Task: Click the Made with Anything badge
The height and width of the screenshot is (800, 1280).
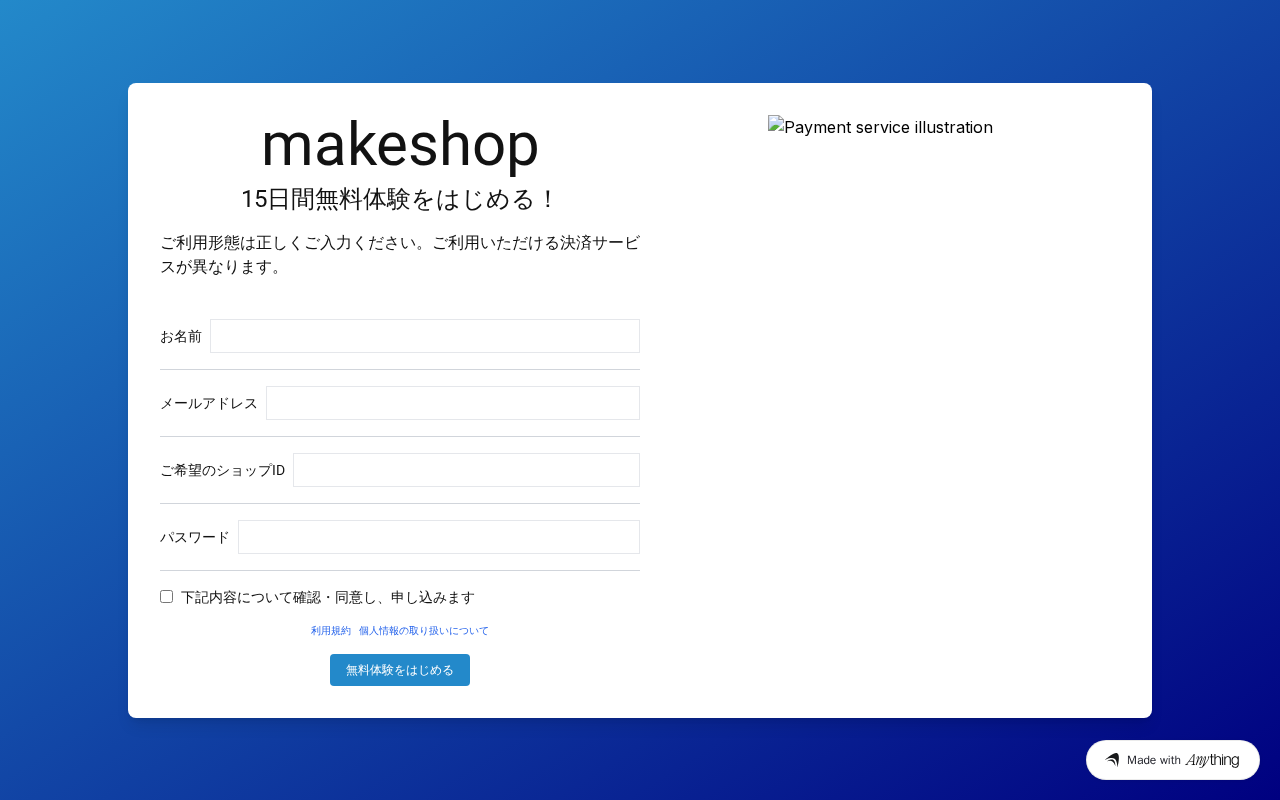Action: (x=1173, y=760)
